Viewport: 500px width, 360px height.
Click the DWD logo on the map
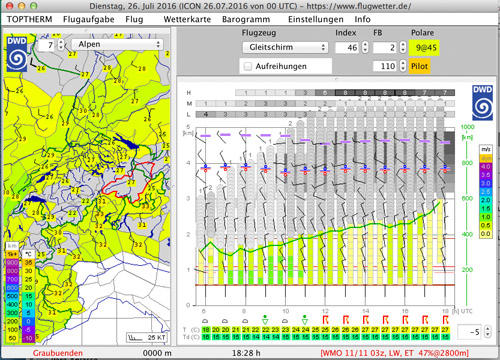[x=17, y=54]
